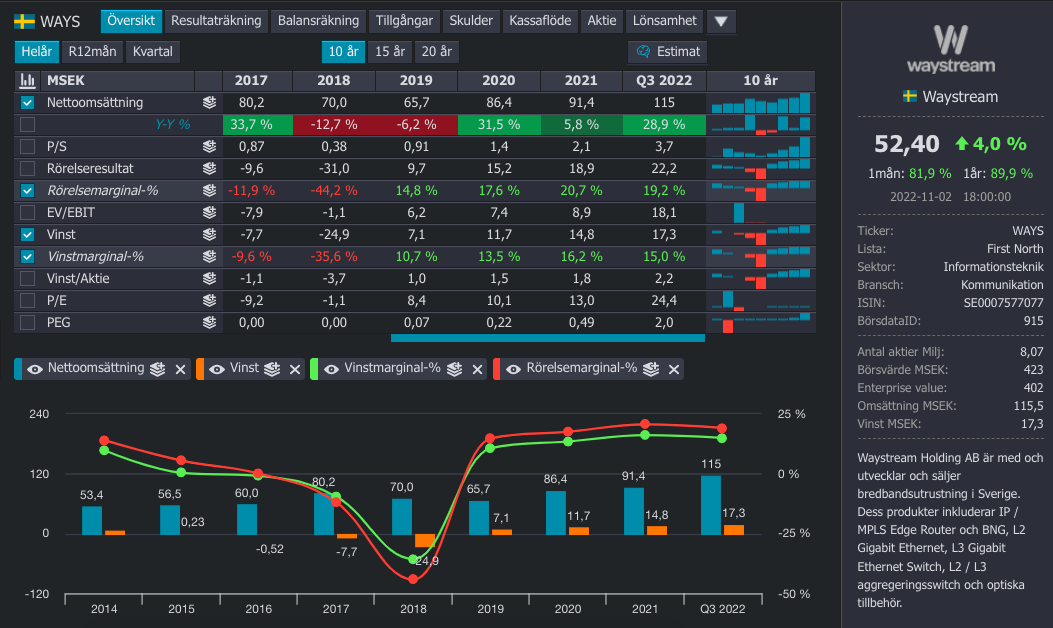1053x628 pixels.
Task: Hide Nettoomsättning series using its eye icon
Action: click(x=34, y=369)
